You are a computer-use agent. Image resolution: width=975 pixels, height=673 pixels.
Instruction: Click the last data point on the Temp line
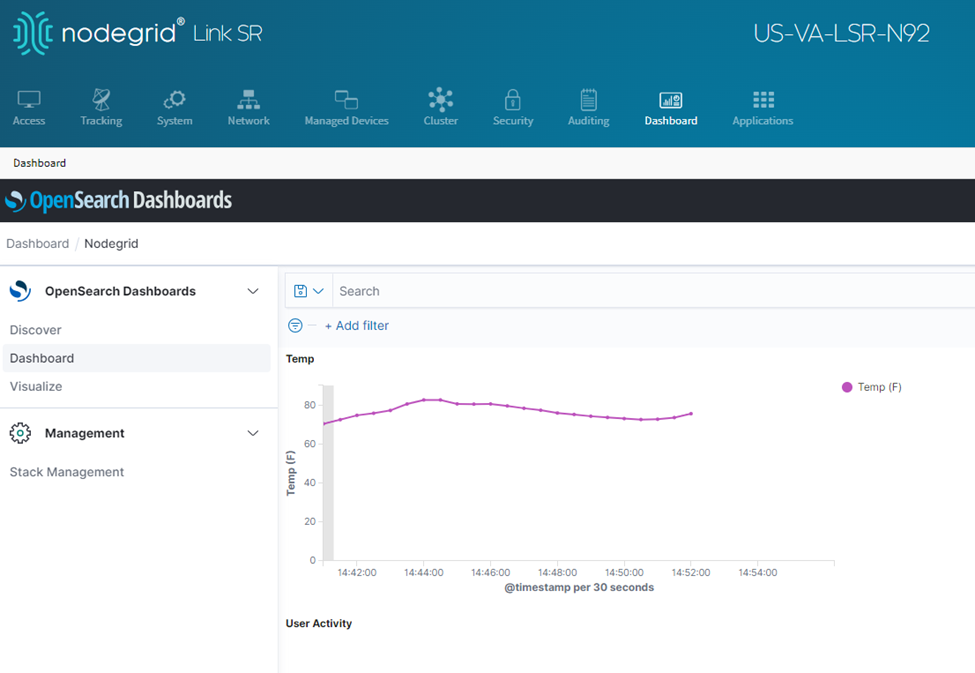coord(691,414)
